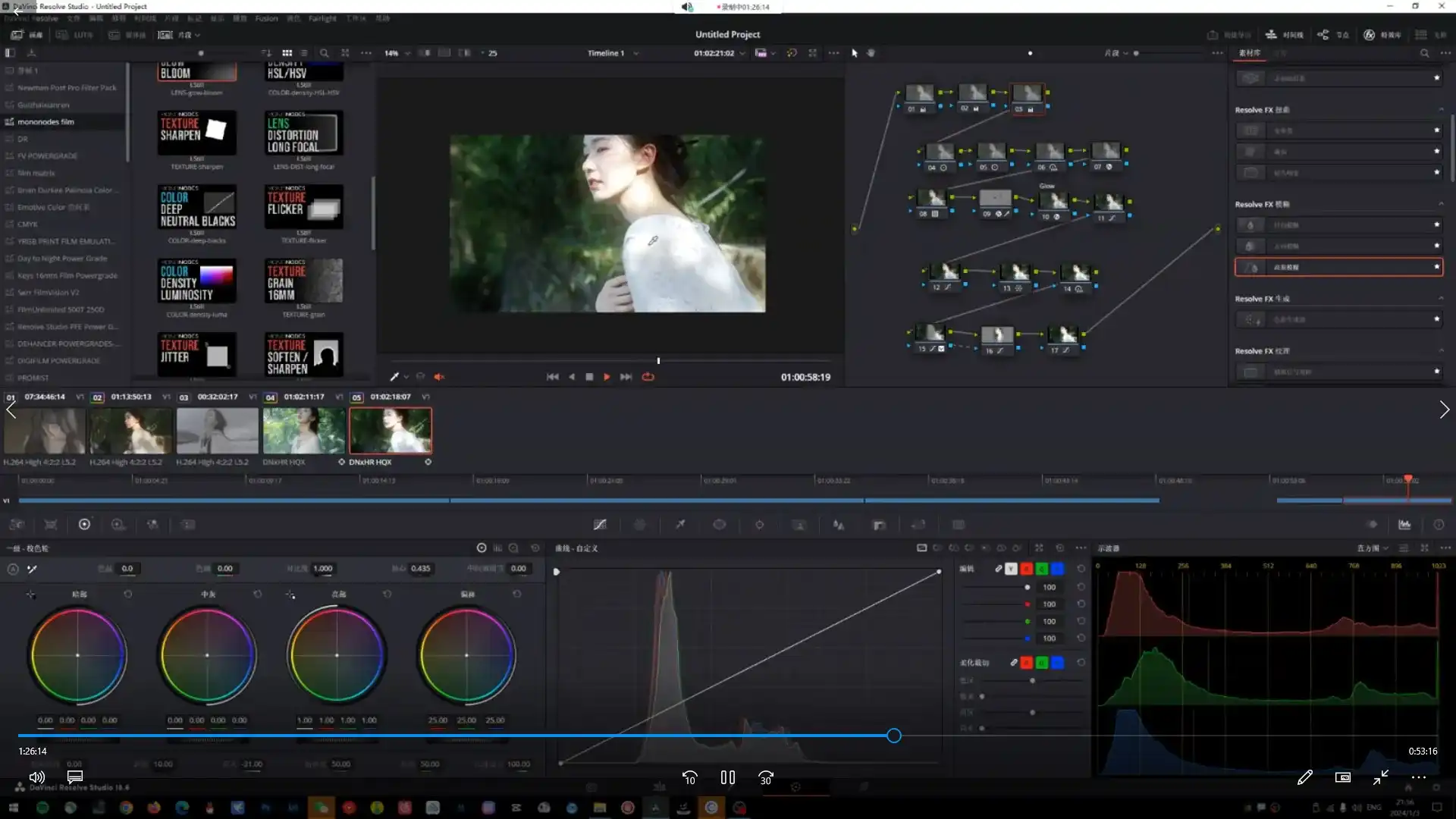The image size is (1456, 819).
Task: Open the Scopes panel icon
Action: 1404,525
